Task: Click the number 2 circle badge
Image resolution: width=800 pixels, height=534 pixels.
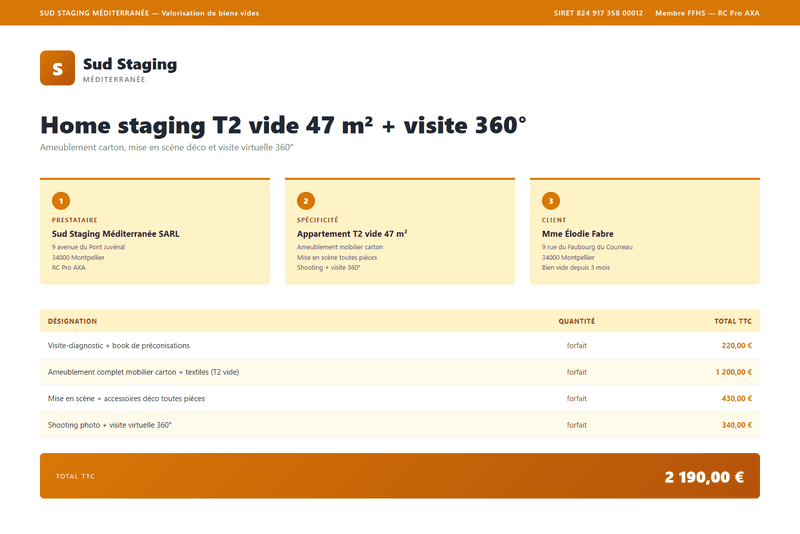Action: pos(306,201)
